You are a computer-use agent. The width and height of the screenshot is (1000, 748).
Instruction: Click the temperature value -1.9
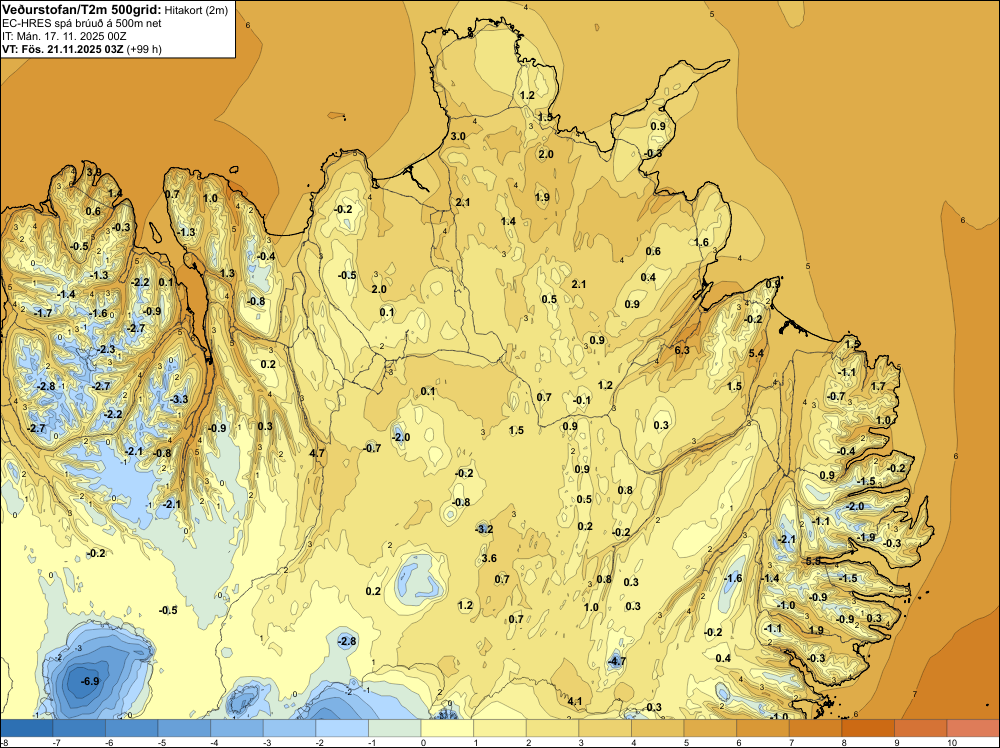[866, 537]
